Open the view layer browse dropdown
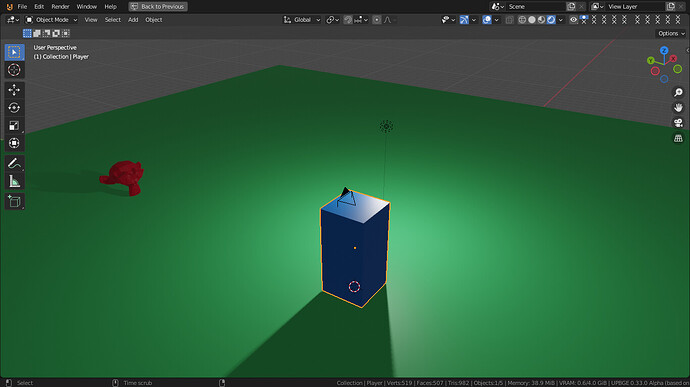Viewport: 690px width, 387px height. [x=597, y=7]
